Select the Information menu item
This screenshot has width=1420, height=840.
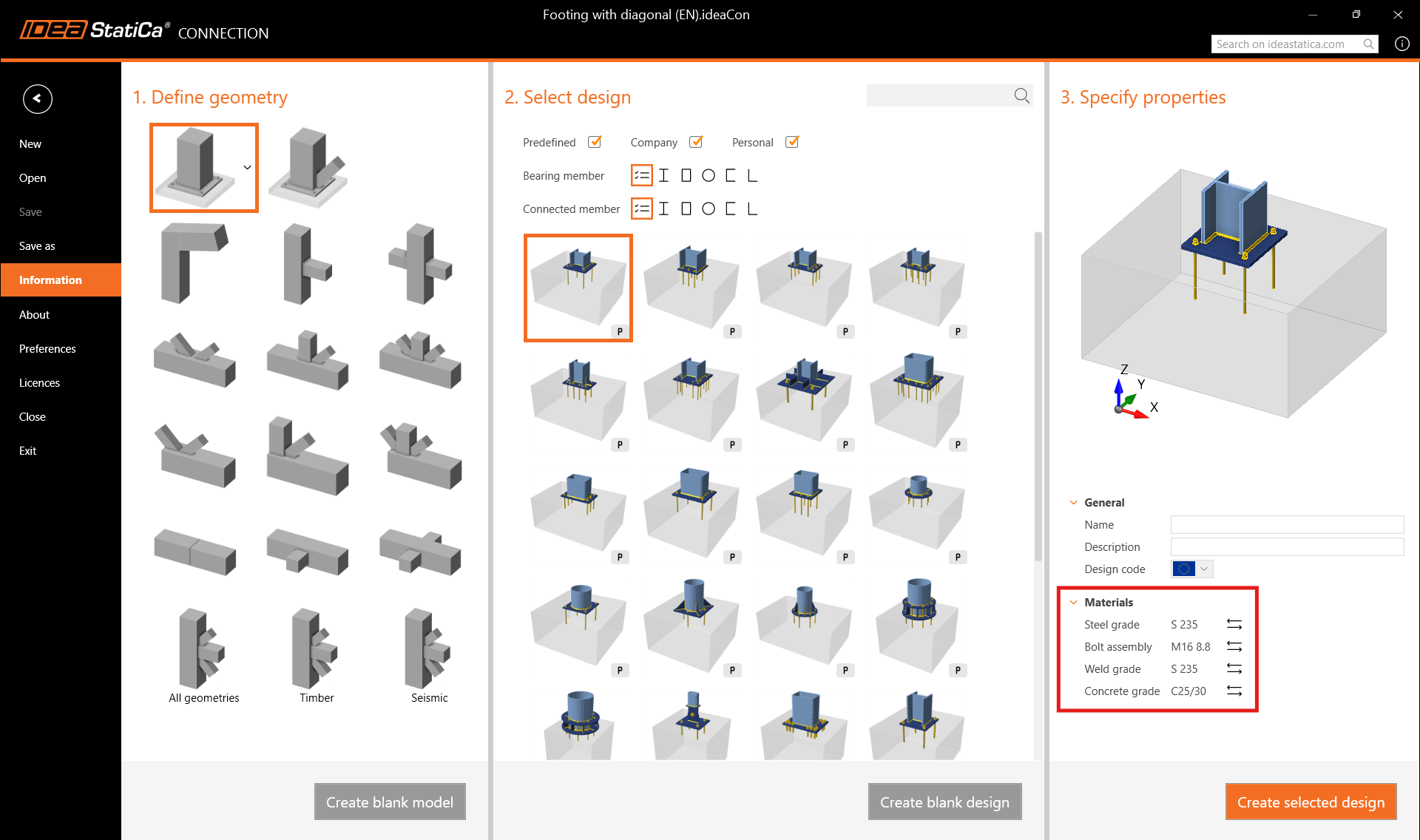click(x=61, y=280)
